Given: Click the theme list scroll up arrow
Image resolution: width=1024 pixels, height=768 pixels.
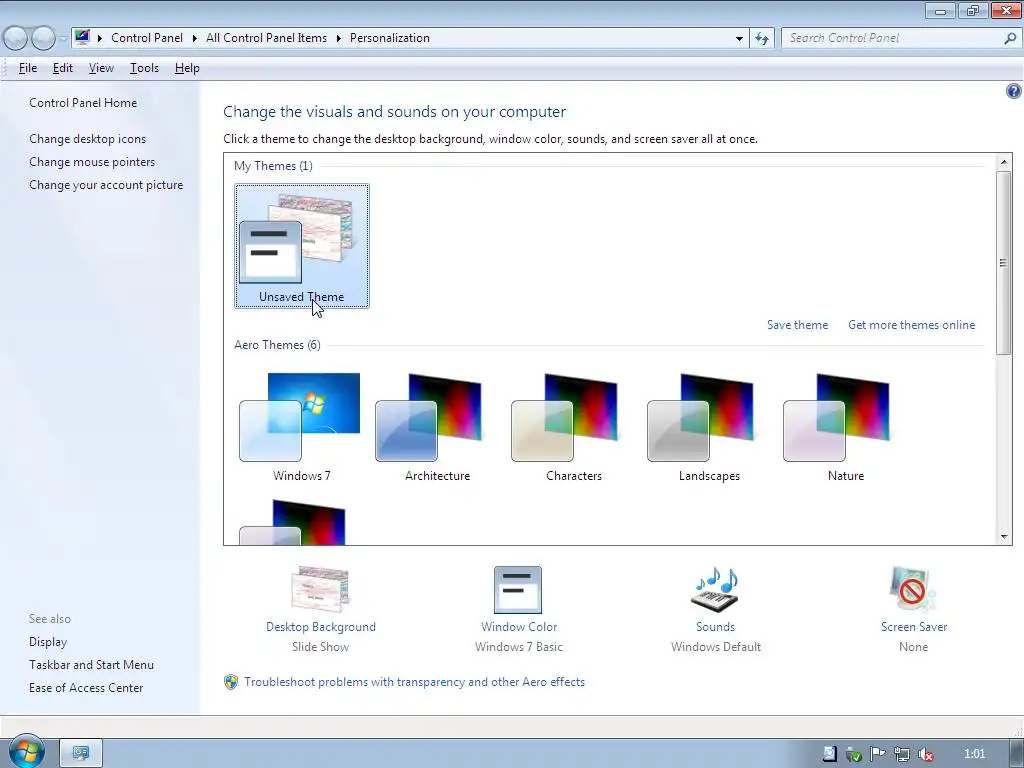Looking at the screenshot, I should coord(1004,161).
